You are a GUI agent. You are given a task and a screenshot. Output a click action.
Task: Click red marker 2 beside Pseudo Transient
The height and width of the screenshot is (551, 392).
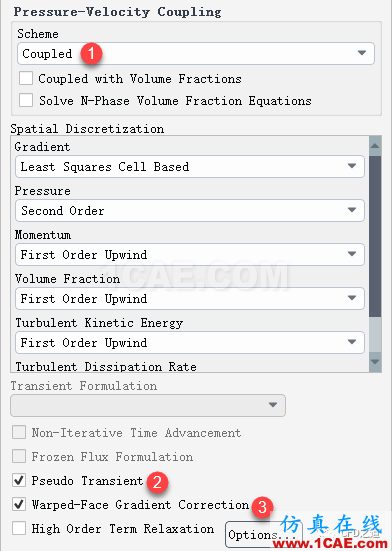pyautogui.click(x=157, y=482)
